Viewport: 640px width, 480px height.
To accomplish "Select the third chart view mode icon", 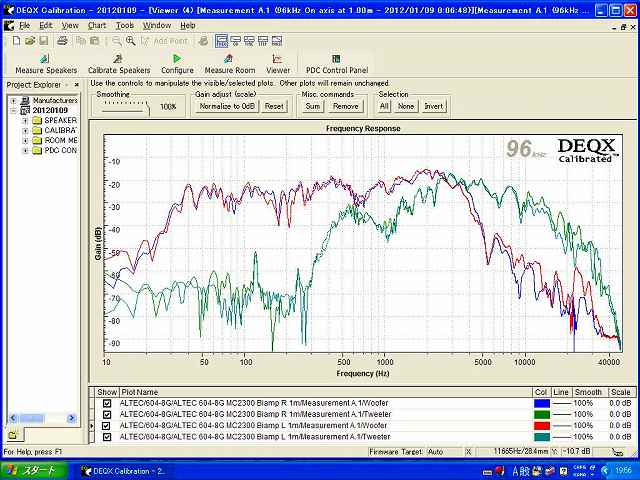I will [249, 40].
